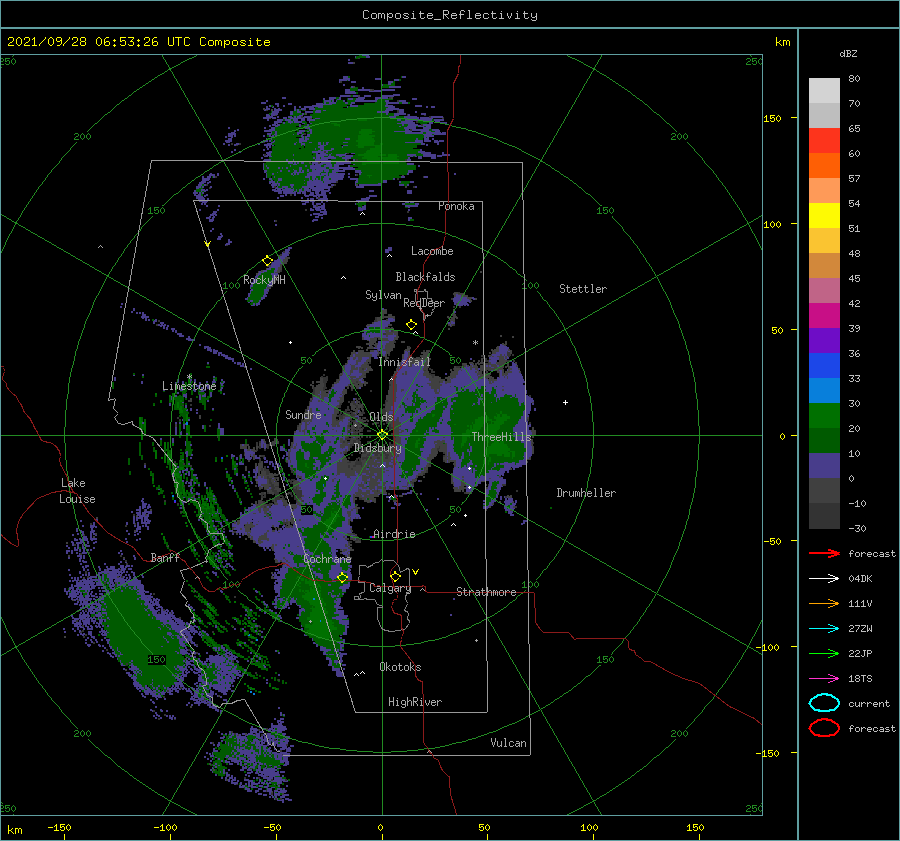Click the blue 33-36 dBZ swatch
Viewport: 900px width, 841px height.
[824, 366]
